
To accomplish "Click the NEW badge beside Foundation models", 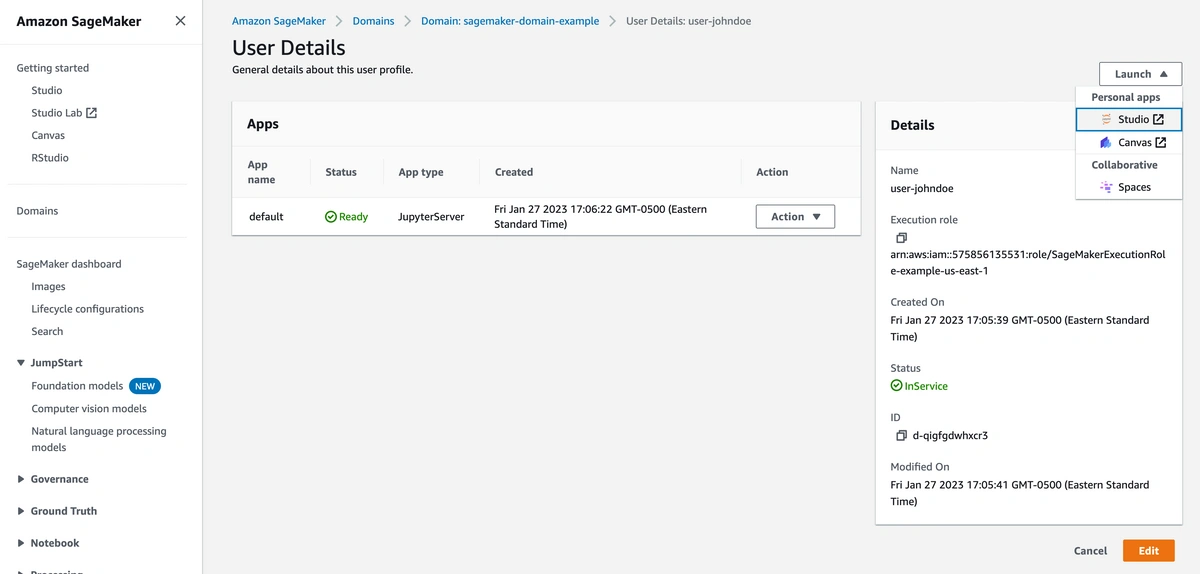I will pos(145,386).
